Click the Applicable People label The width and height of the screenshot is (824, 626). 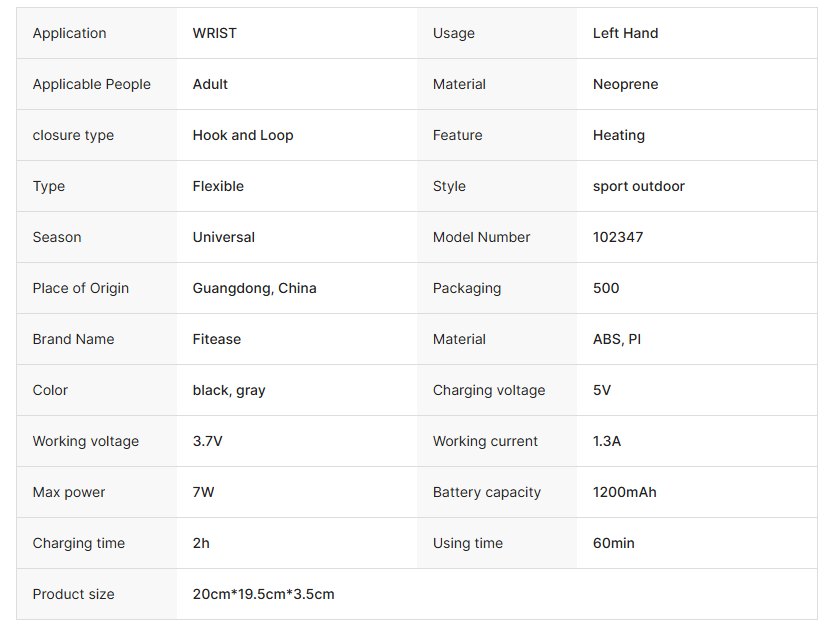(91, 84)
